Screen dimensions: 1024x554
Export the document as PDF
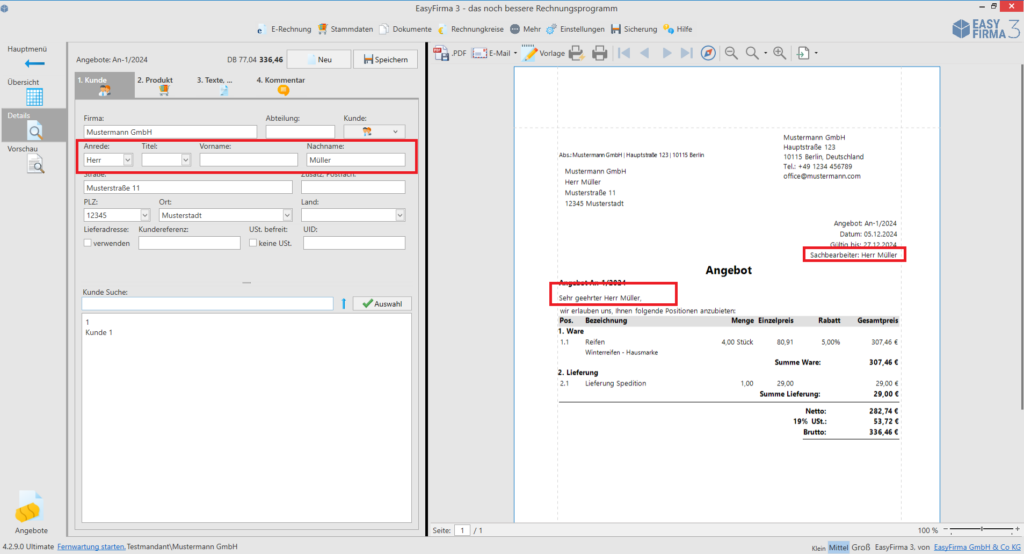(450, 53)
